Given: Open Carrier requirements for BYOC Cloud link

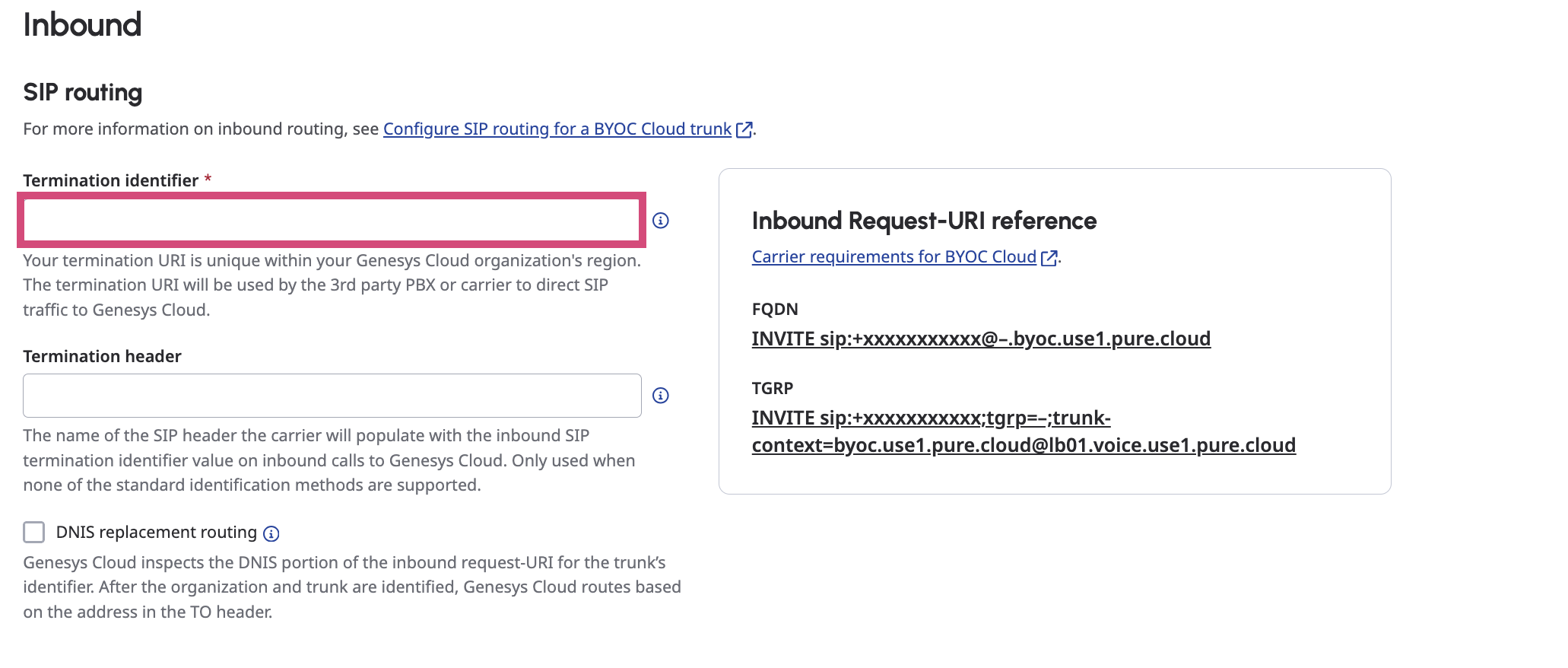Looking at the screenshot, I should click(894, 257).
